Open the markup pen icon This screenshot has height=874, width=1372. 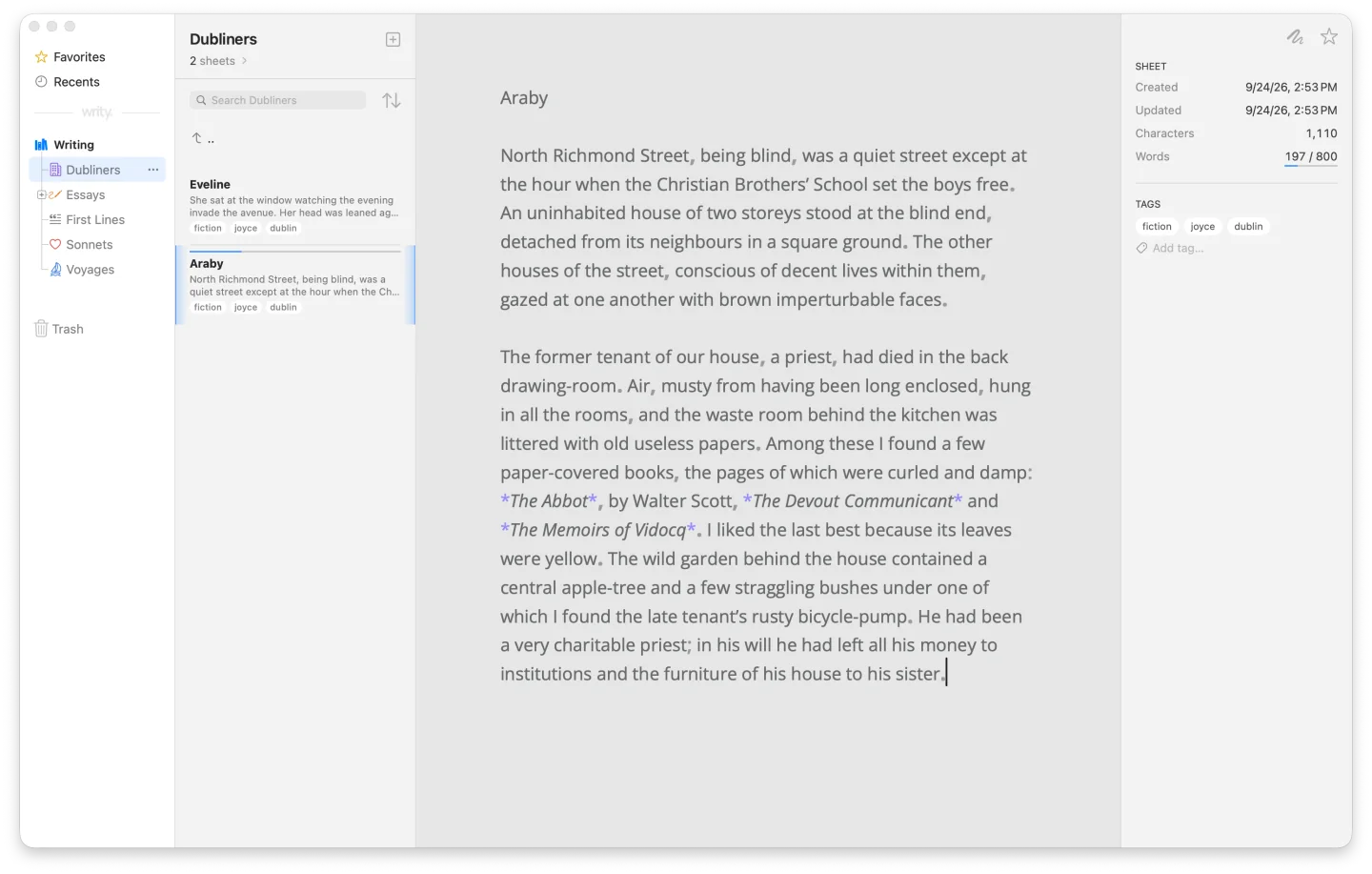tap(1295, 37)
